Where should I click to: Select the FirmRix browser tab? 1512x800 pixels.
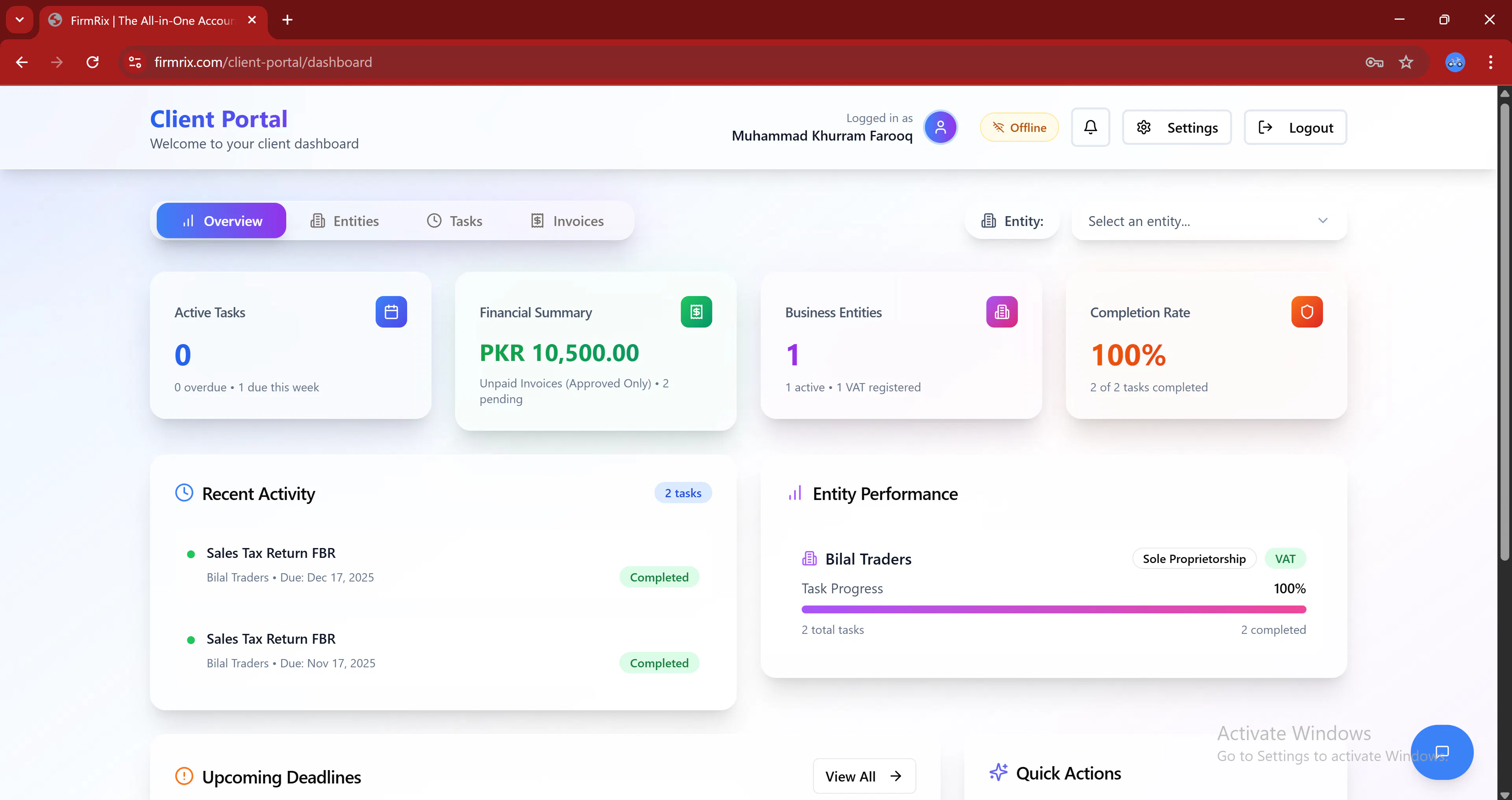[153, 20]
